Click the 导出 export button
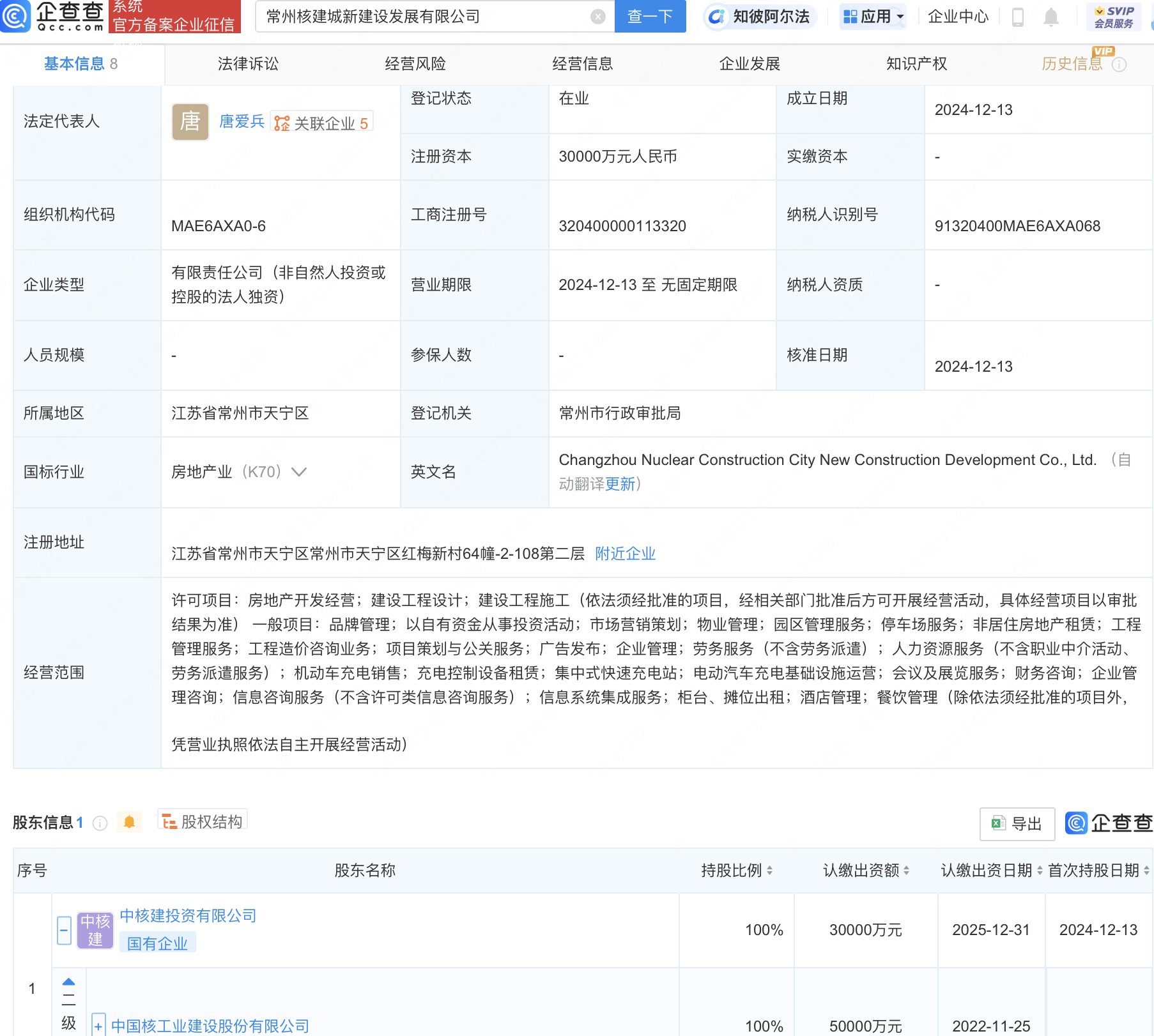This screenshot has height=1036, width=1154. [1017, 824]
